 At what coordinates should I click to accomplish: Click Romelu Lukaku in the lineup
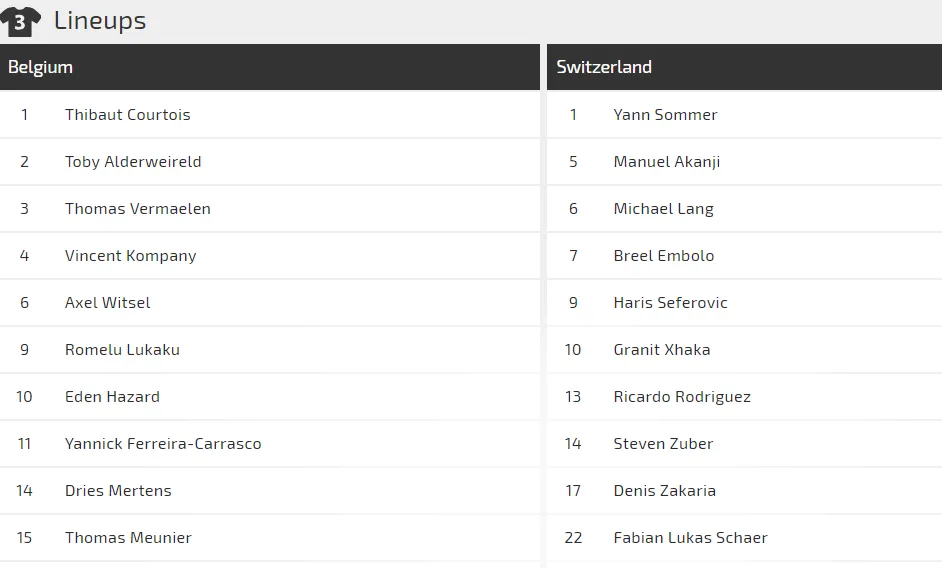122,349
